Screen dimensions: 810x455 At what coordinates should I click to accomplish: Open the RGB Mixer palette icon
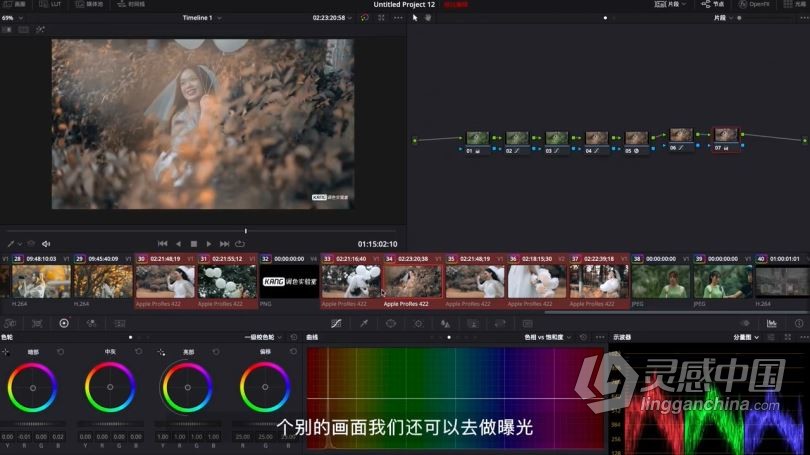coord(91,323)
